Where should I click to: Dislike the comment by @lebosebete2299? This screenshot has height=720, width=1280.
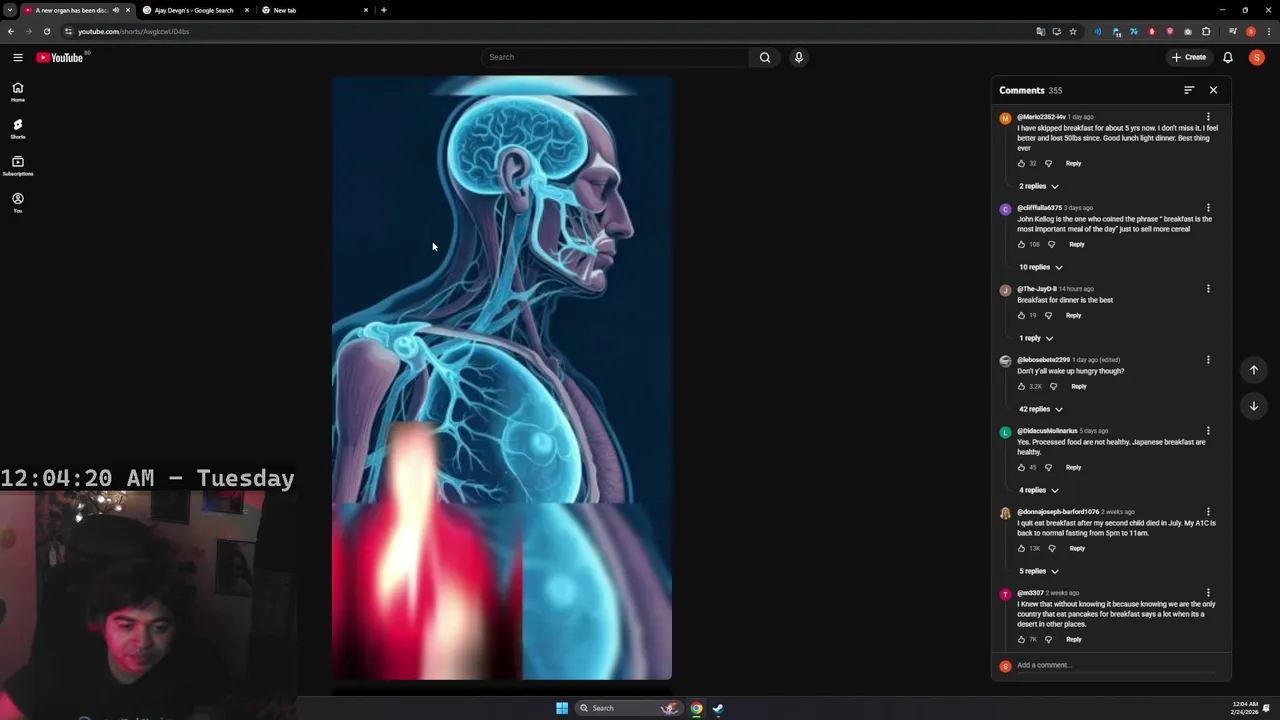pos(1053,386)
